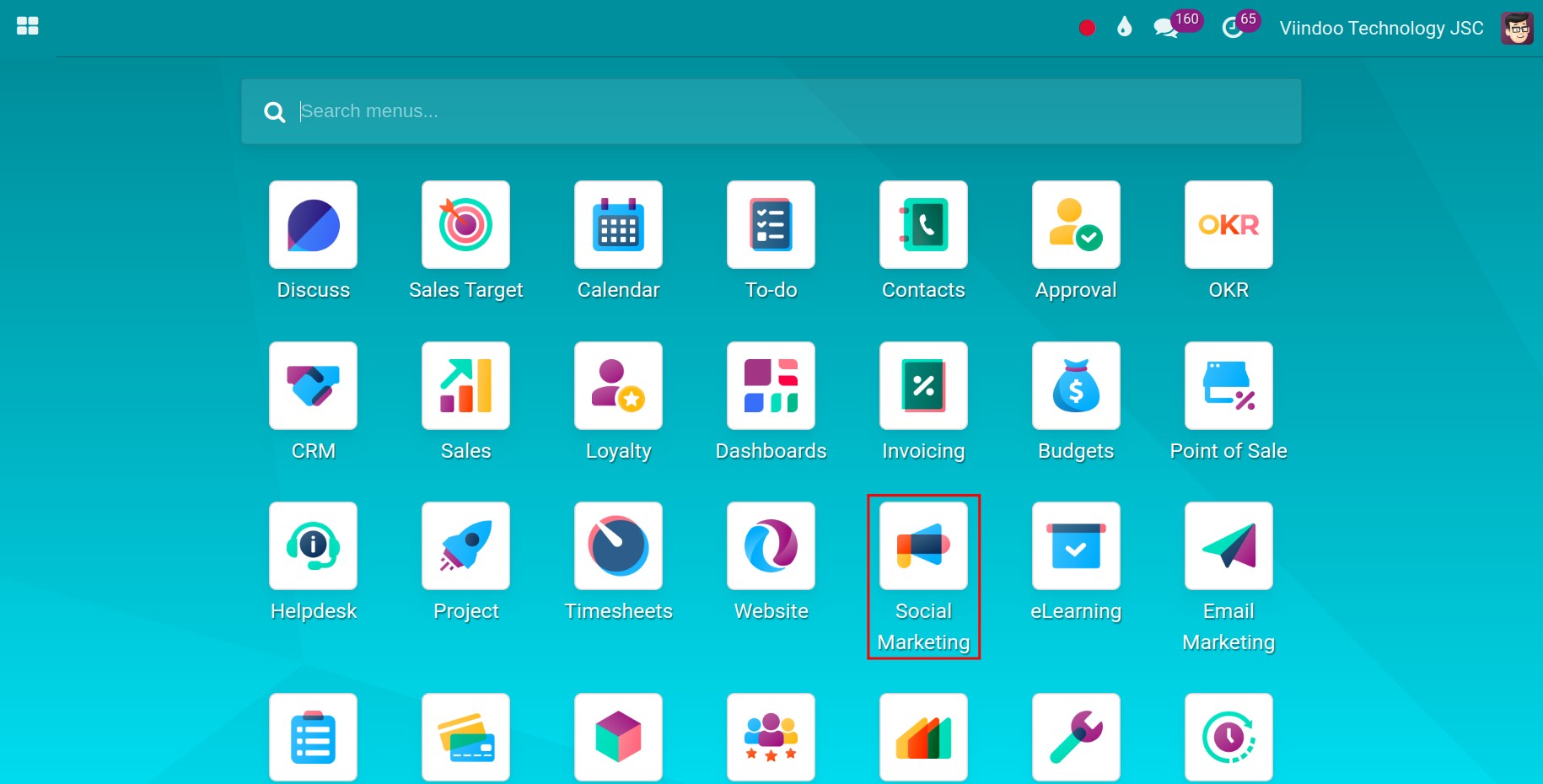Open the blue checklist clipboard app
This screenshot has height=784, width=1543.
tap(313, 737)
